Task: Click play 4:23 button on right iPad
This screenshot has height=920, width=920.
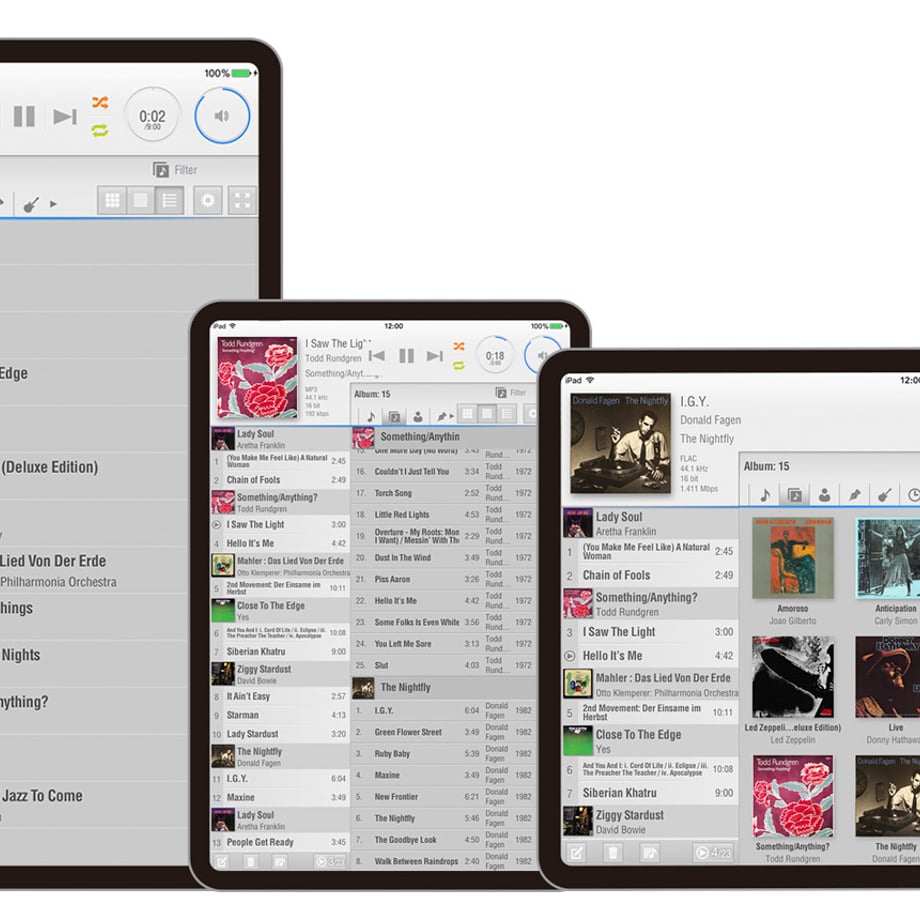Action: tap(713, 853)
